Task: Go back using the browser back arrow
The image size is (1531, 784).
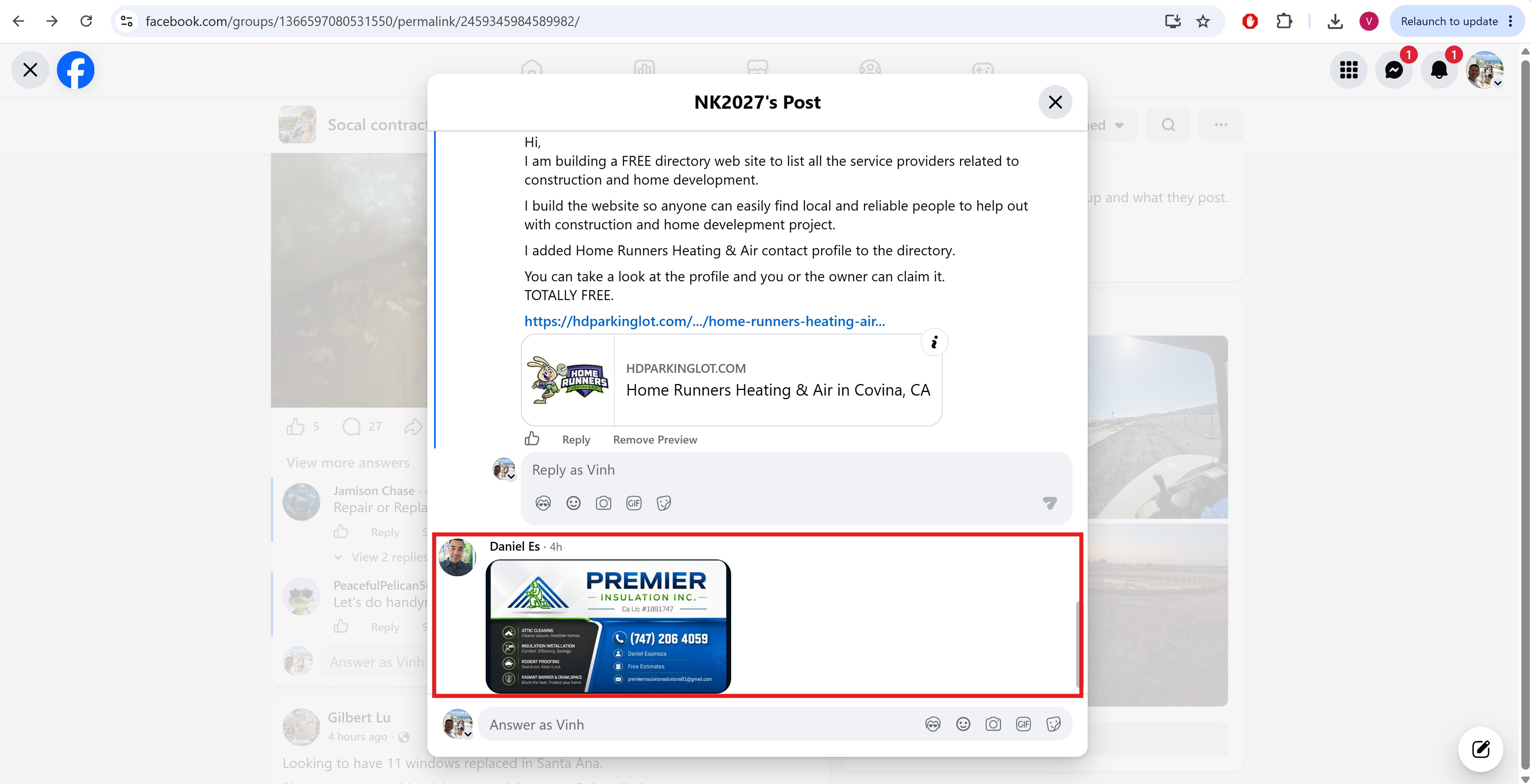Action: 18,22
